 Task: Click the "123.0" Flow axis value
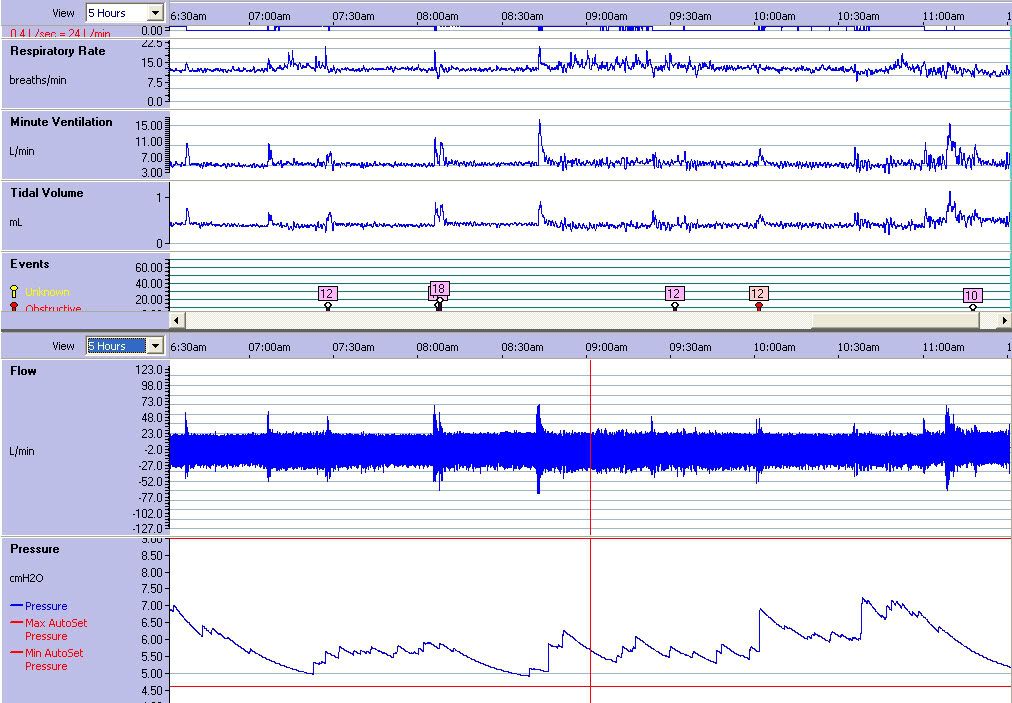150,370
